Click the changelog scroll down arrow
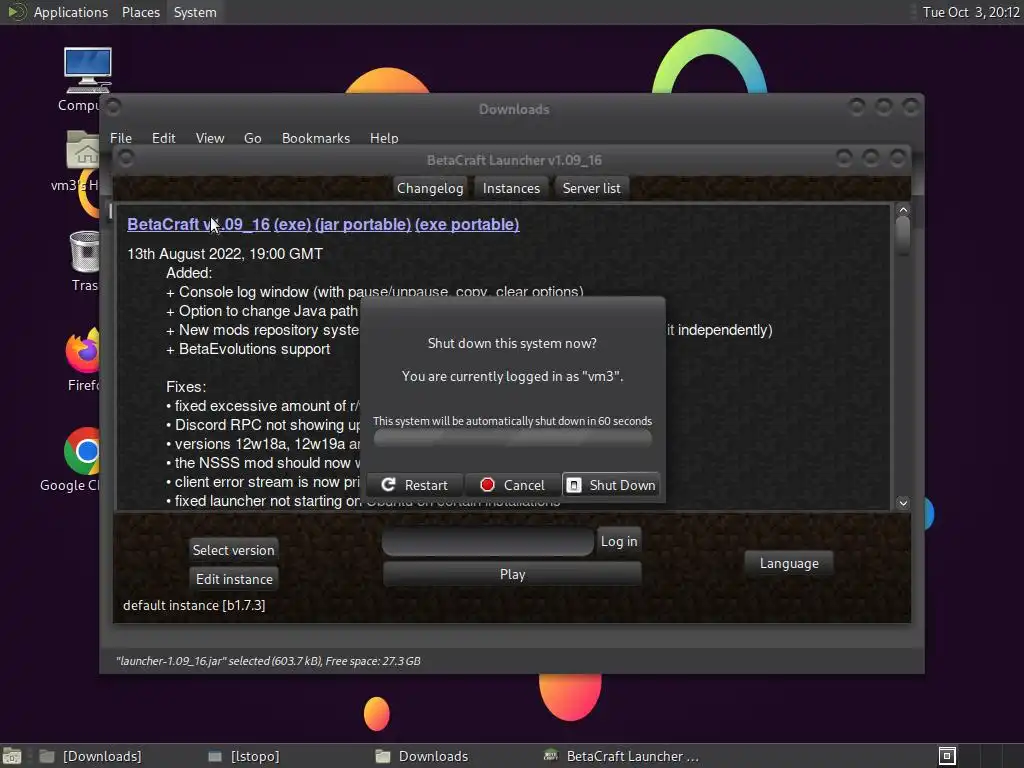 903,502
